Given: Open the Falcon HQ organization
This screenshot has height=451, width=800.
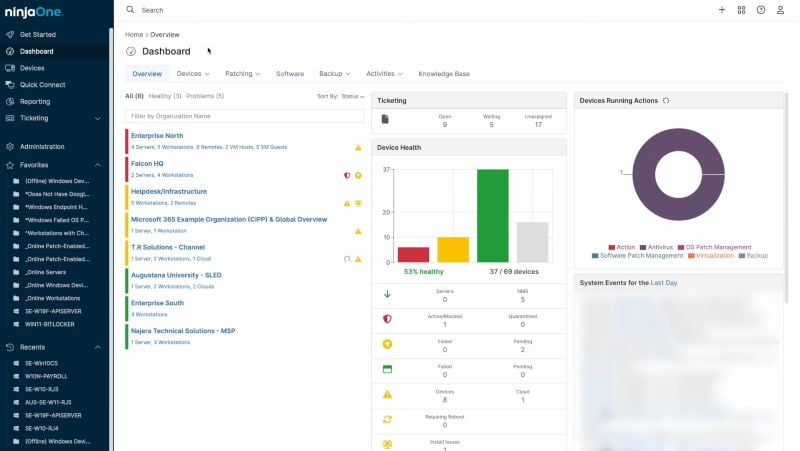Looking at the screenshot, I should click(147, 164).
